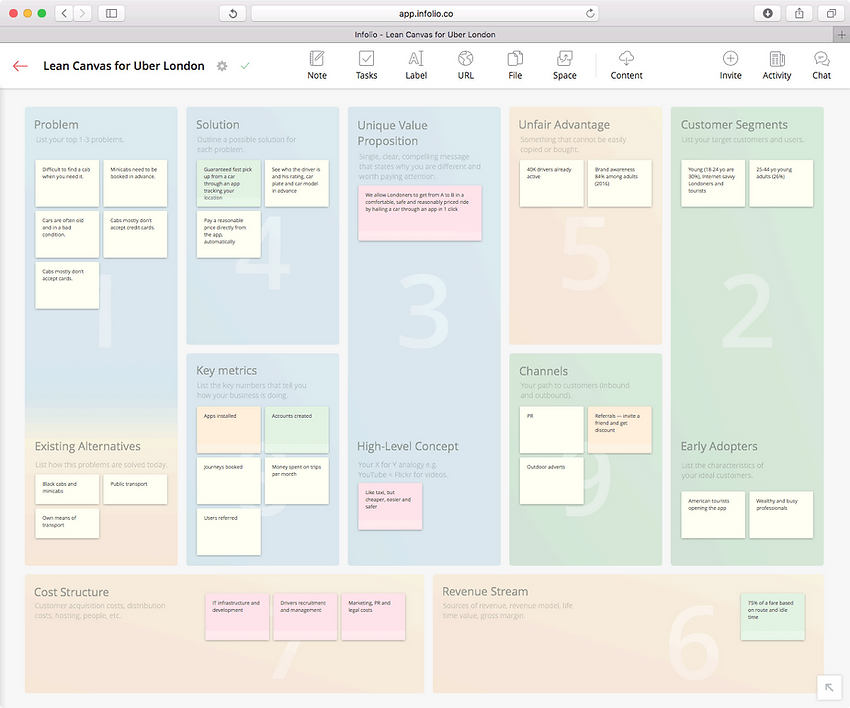Open Safari downloads list
Viewport: 850px width, 708px height.
(767, 13)
